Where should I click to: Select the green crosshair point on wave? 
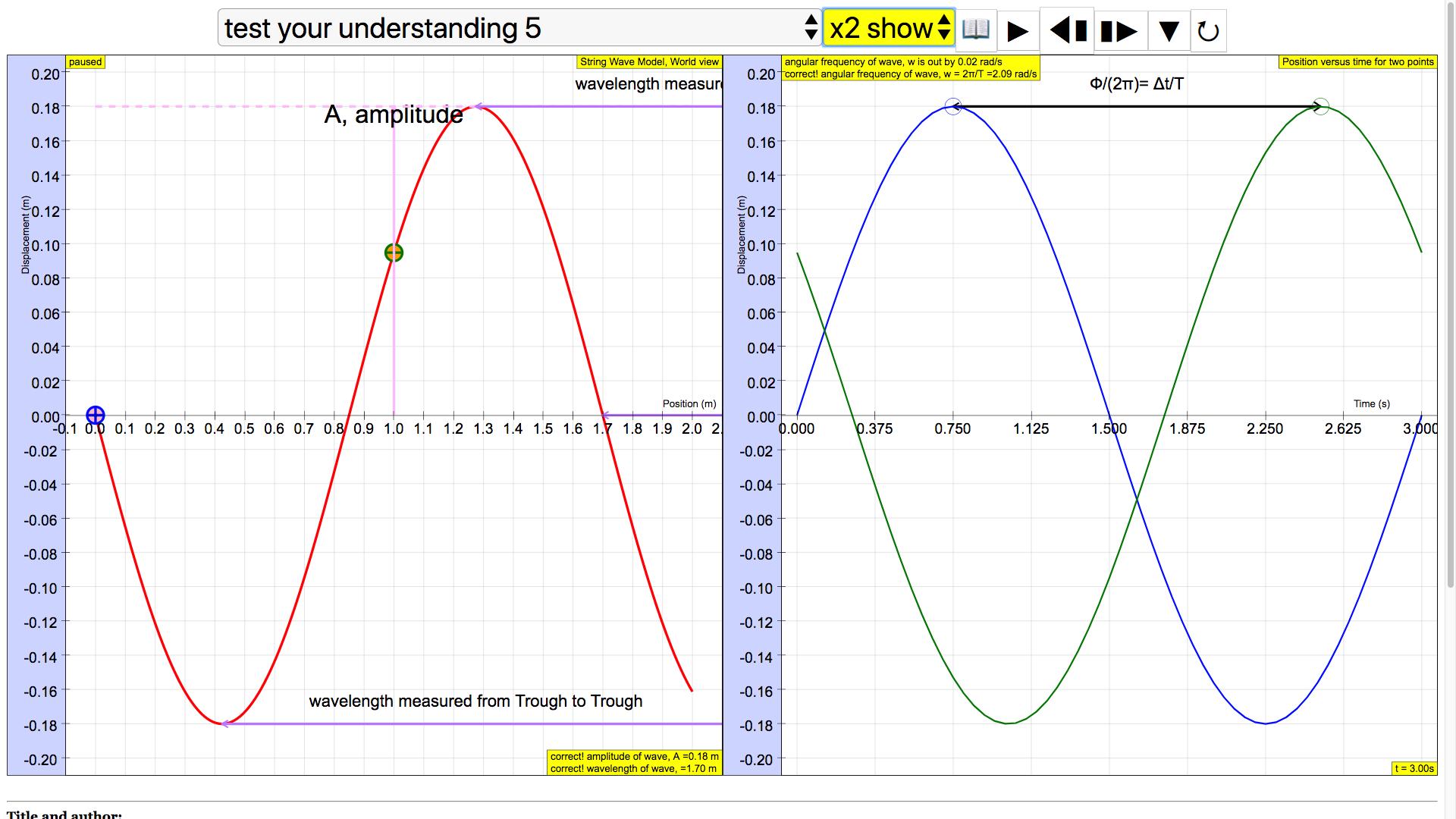394,253
